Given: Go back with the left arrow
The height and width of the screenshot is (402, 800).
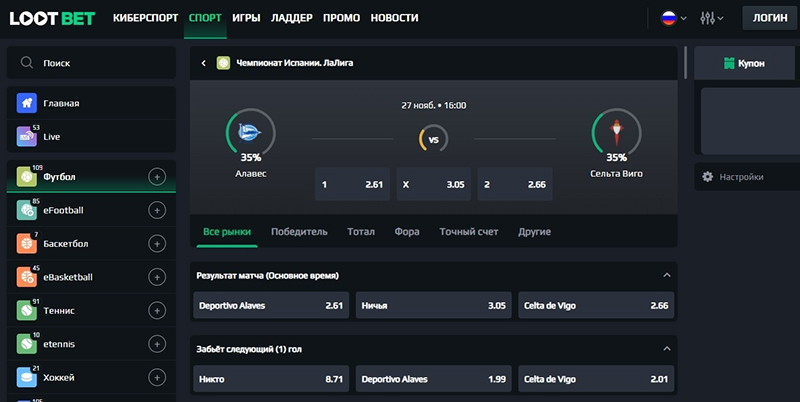Looking at the screenshot, I should click(x=204, y=63).
